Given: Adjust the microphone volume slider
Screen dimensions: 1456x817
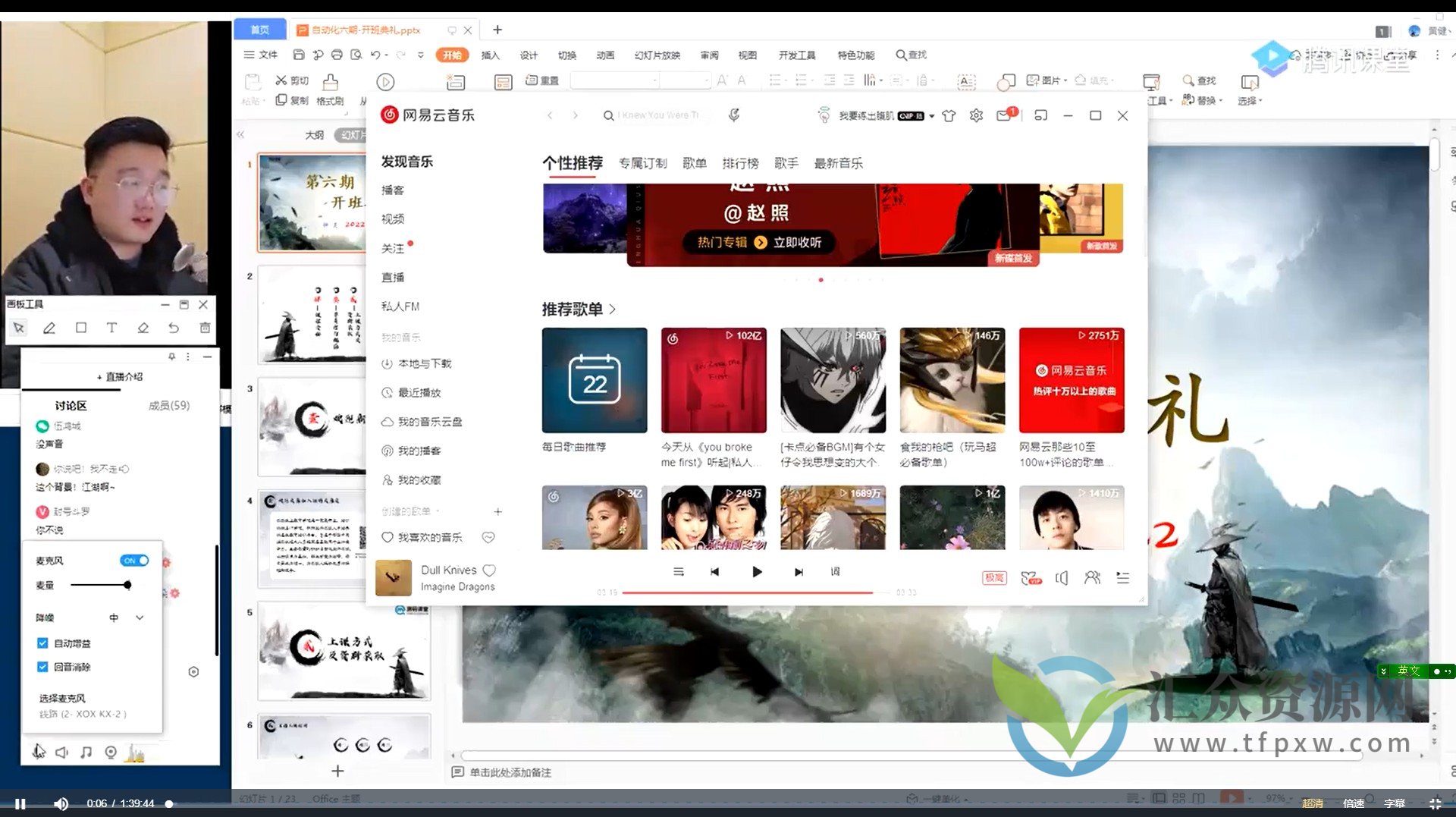Looking at the screenshot, I should 127,585.
